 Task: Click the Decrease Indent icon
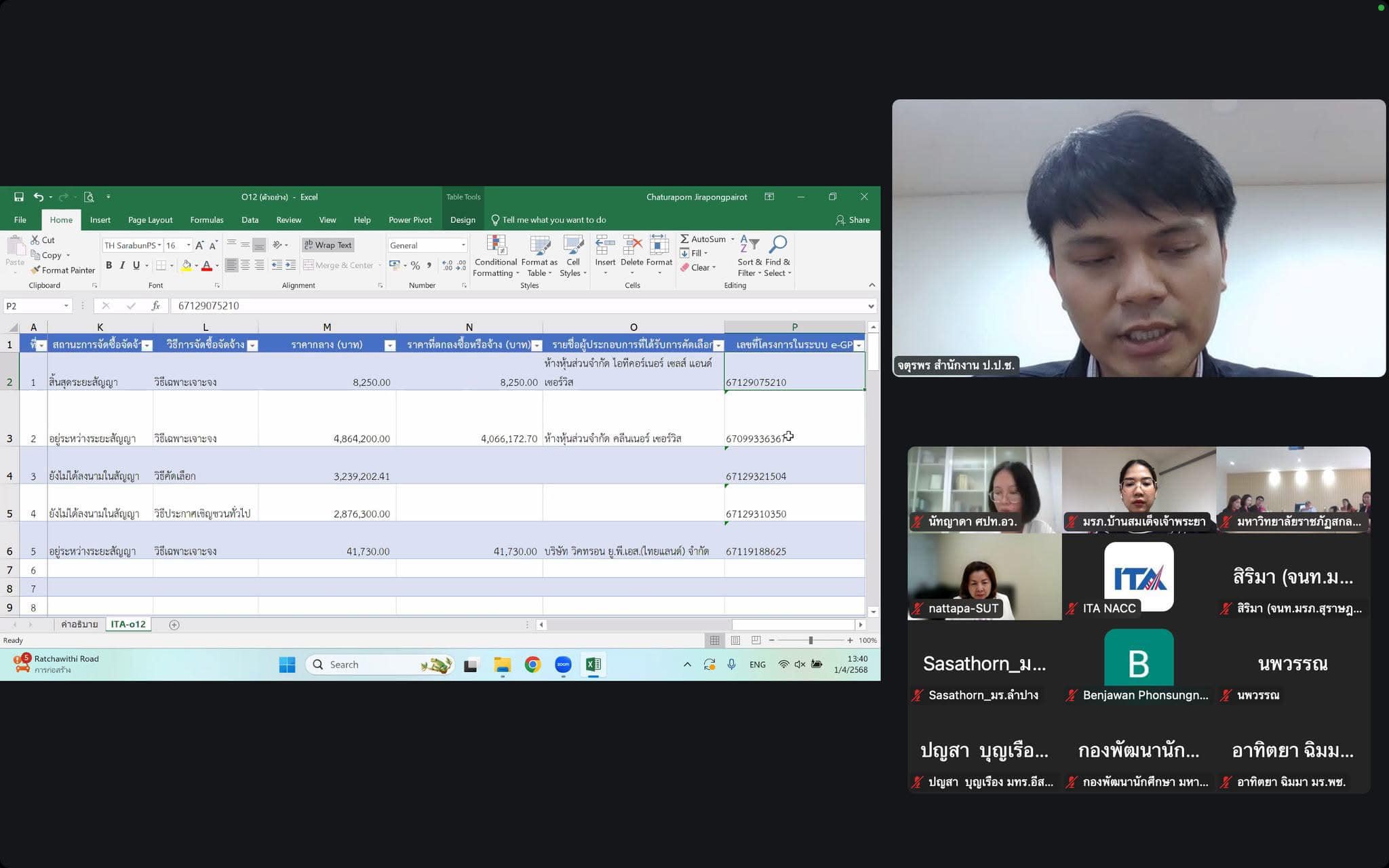coord(277,265)
